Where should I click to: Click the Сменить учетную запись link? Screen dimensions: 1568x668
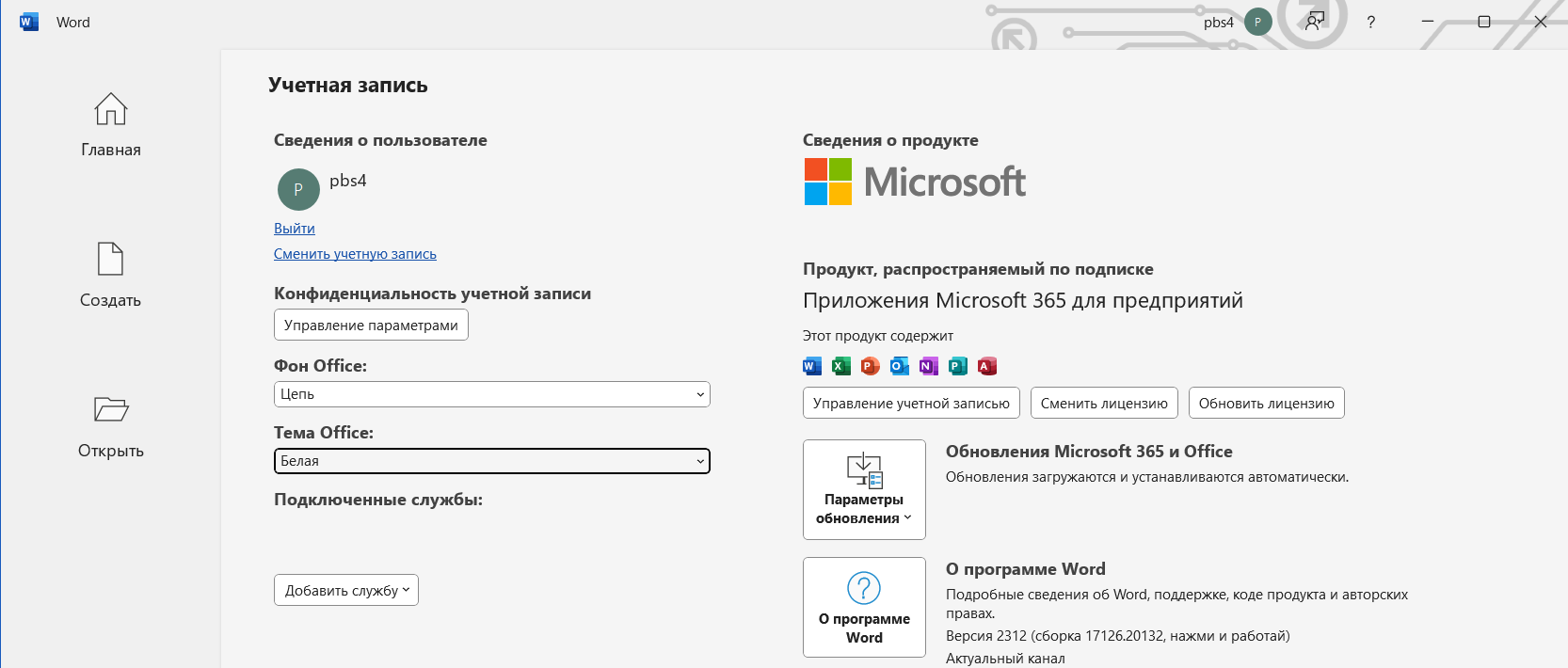coord(355,254)
